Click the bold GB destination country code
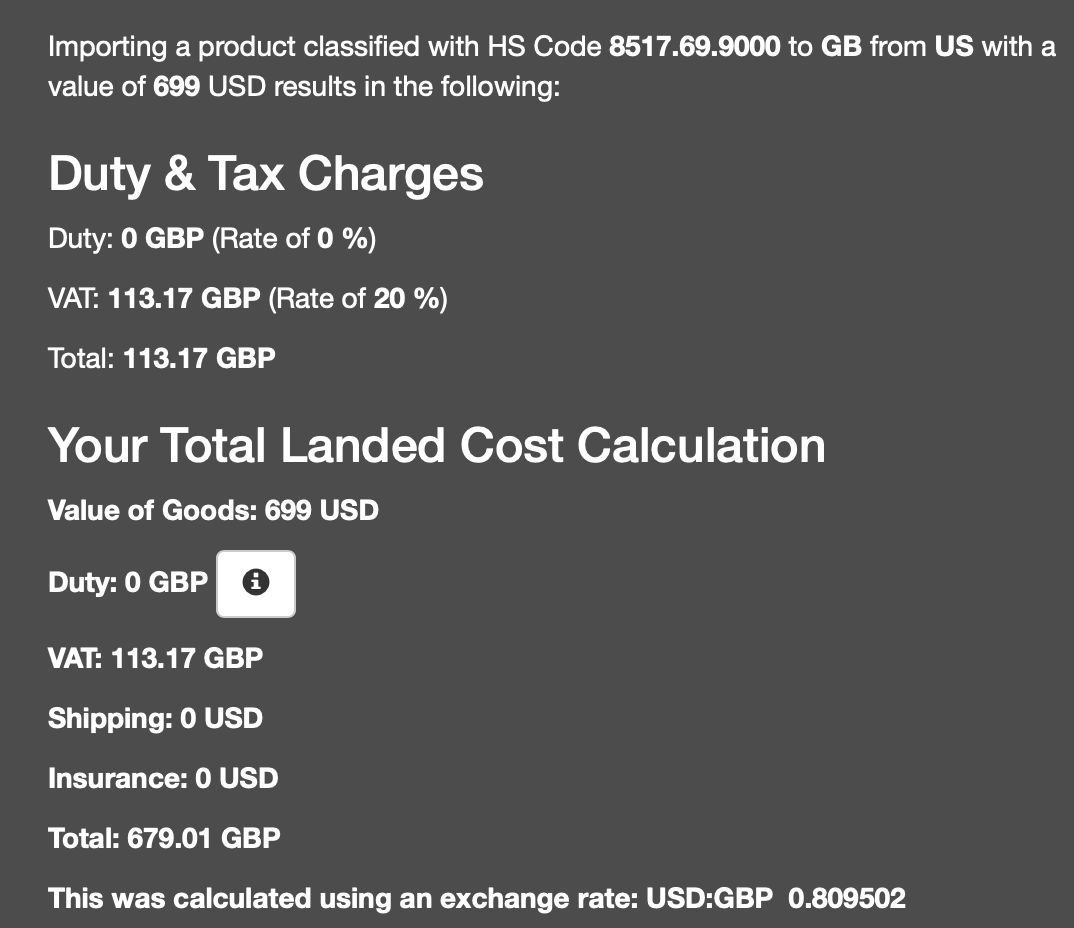The image size is (1074, 928). pos(841,47)
